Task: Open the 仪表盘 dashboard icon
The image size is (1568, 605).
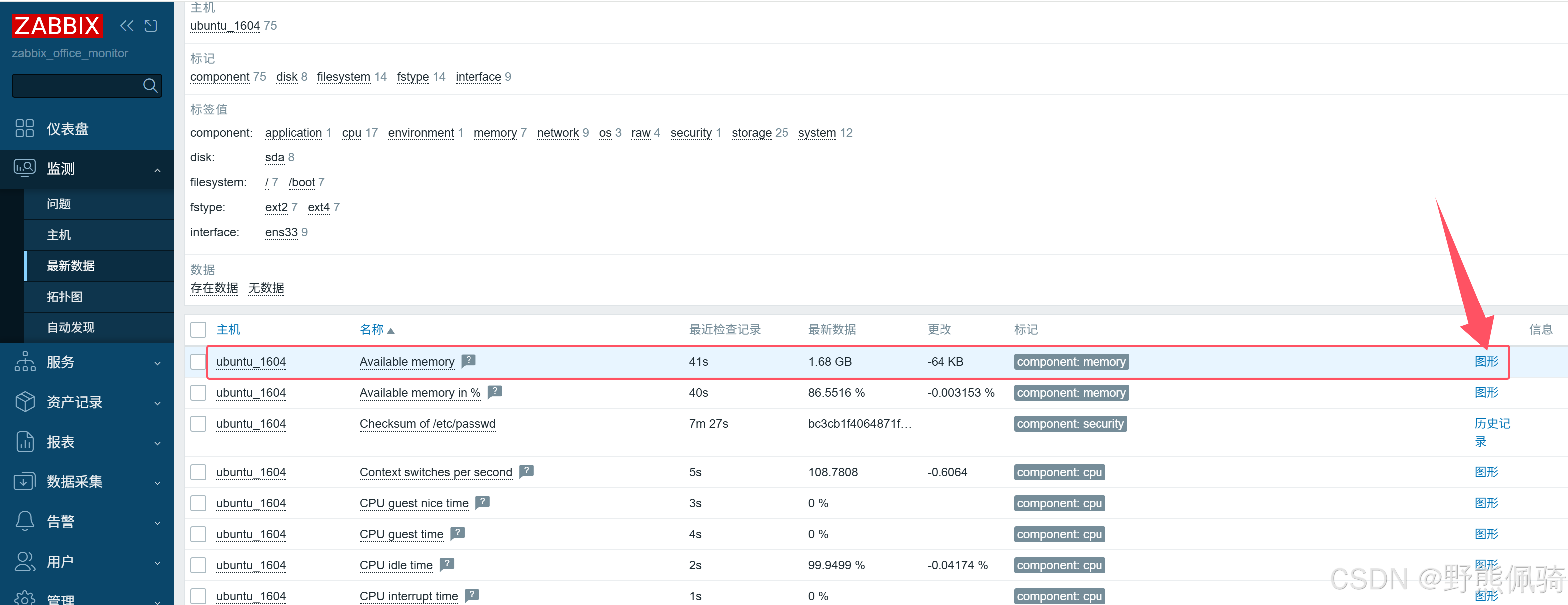Action: pyautogui.click(x=25, y=129)
